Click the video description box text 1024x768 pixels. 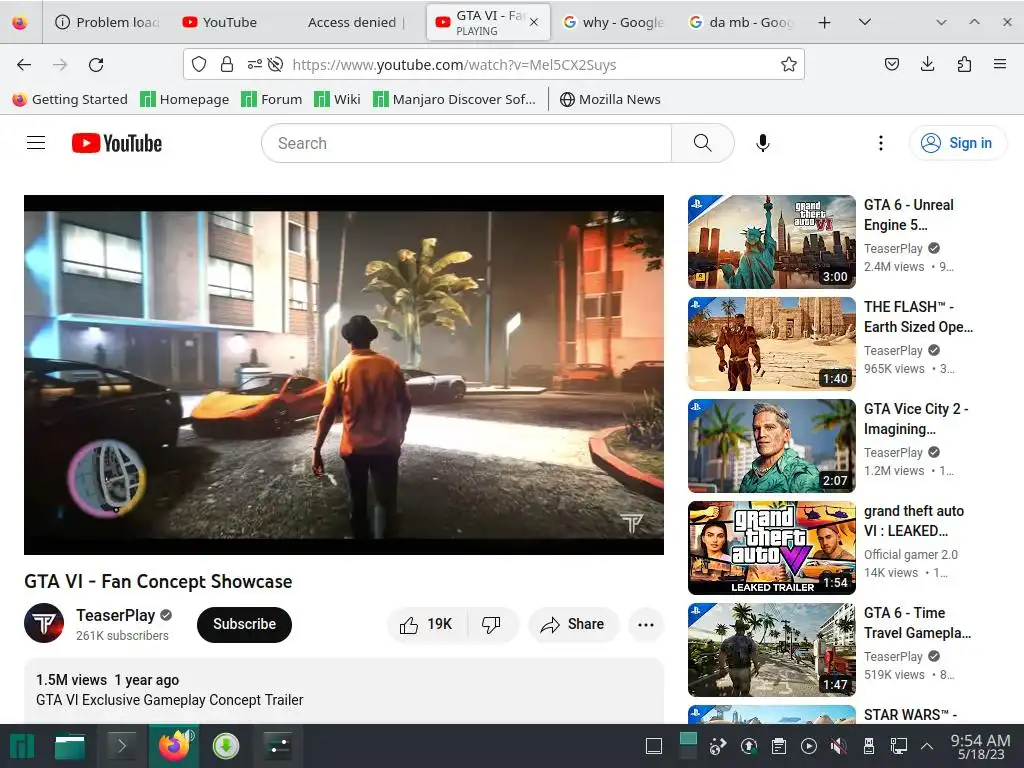[169, 700]
